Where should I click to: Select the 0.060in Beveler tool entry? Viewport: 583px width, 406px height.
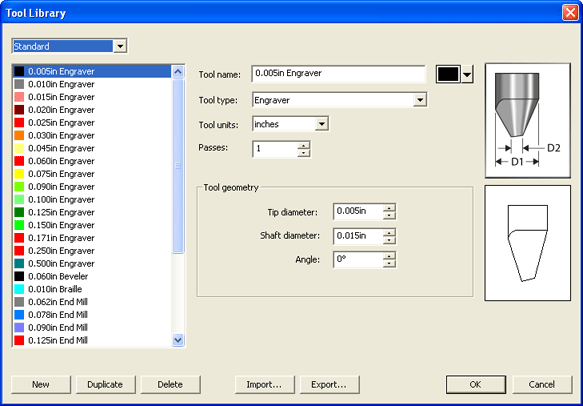coord(93,276)
